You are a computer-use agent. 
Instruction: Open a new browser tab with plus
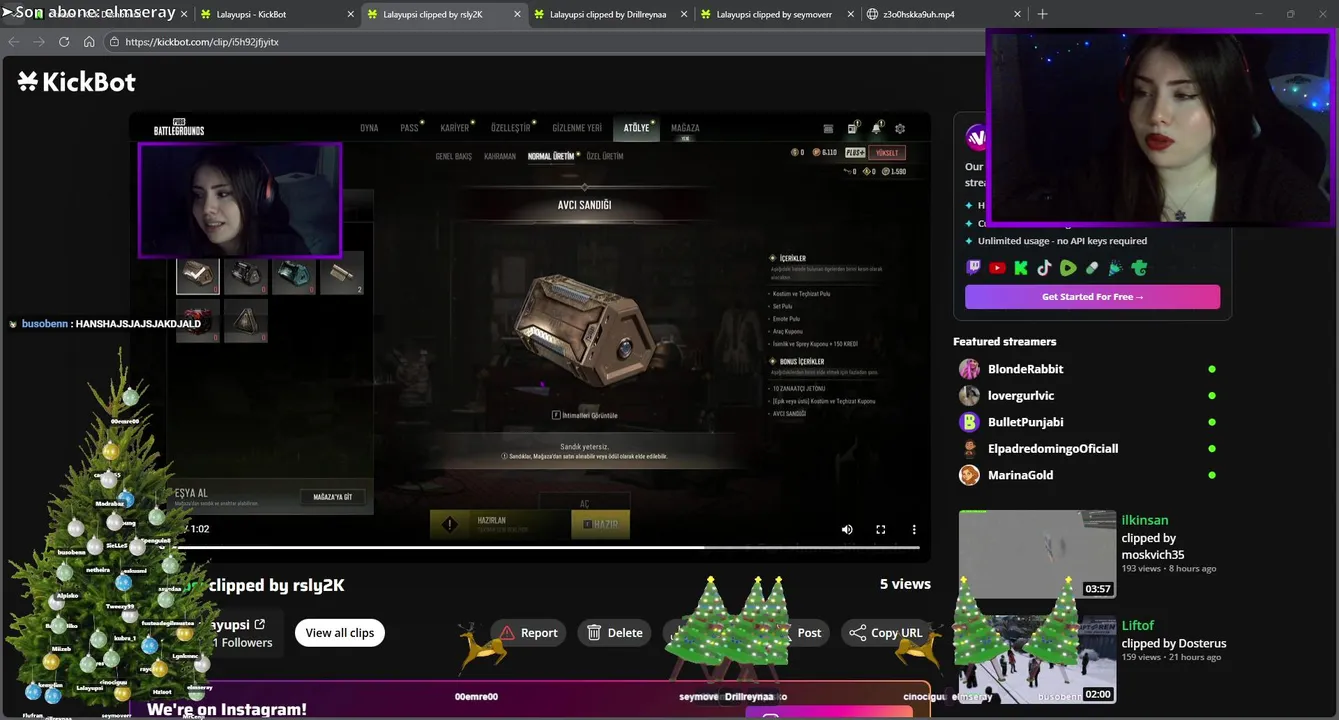click(x=1042, y=14)
